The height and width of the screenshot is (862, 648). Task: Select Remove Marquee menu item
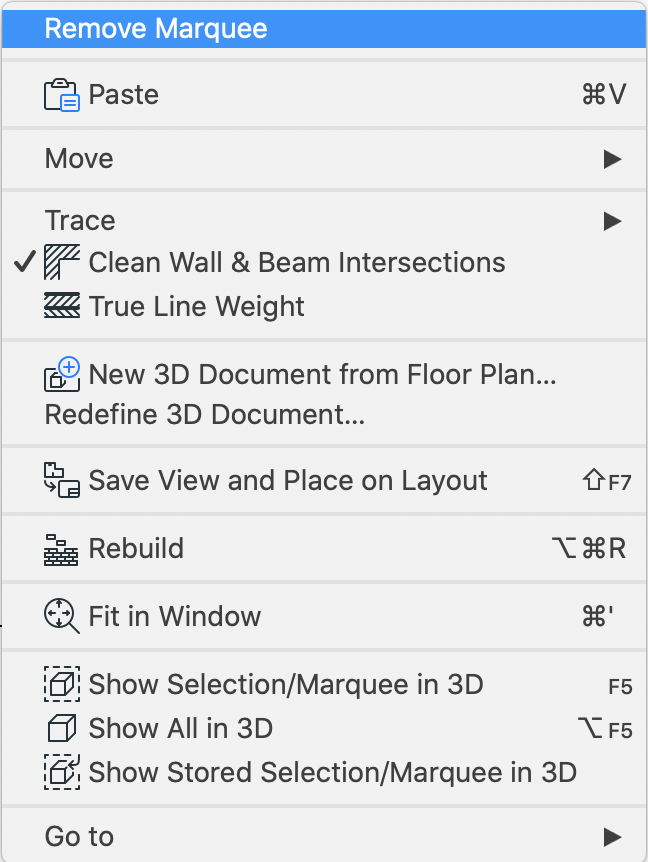pyautogui.click(x=324, y=29)
